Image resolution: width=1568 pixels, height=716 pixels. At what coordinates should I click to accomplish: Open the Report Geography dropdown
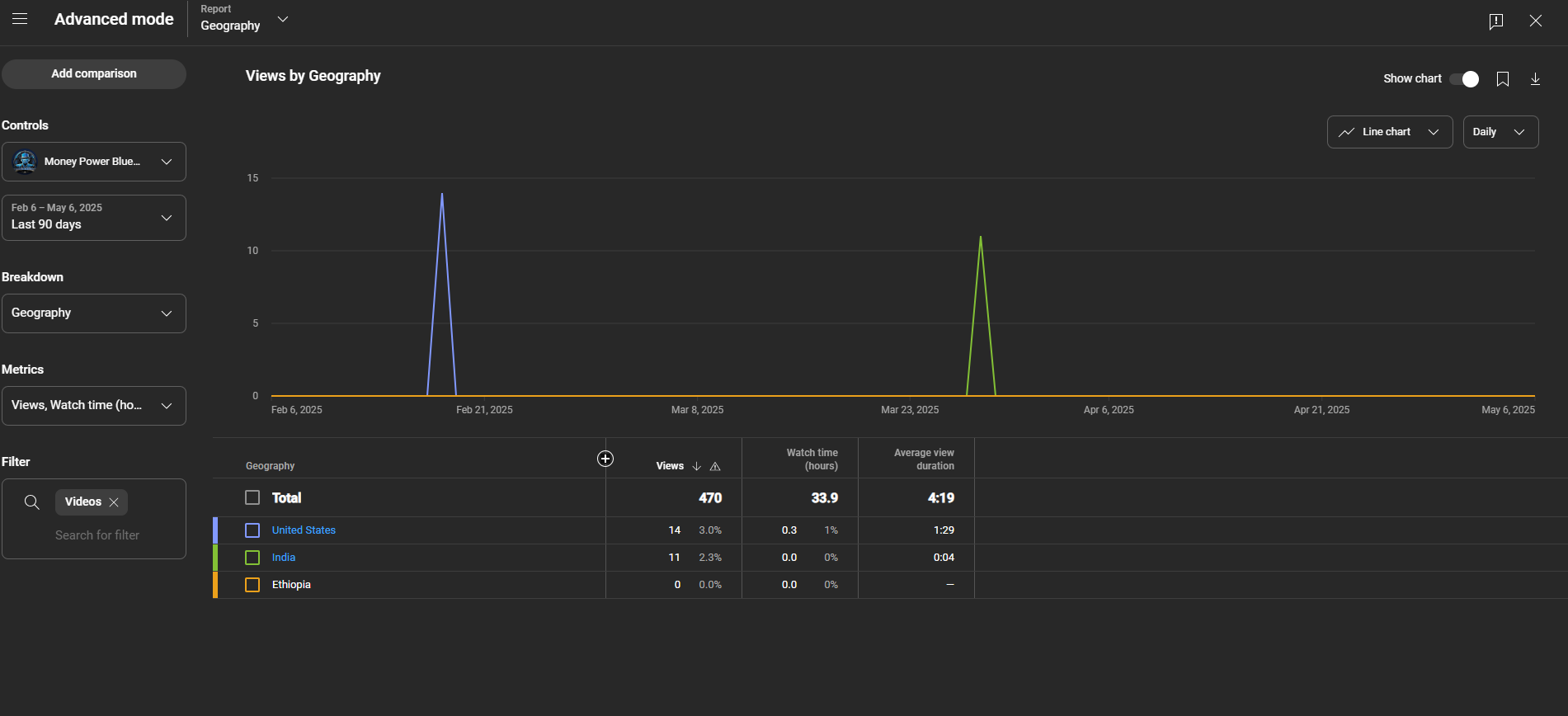pyautogui.click(x=245, y=19)
